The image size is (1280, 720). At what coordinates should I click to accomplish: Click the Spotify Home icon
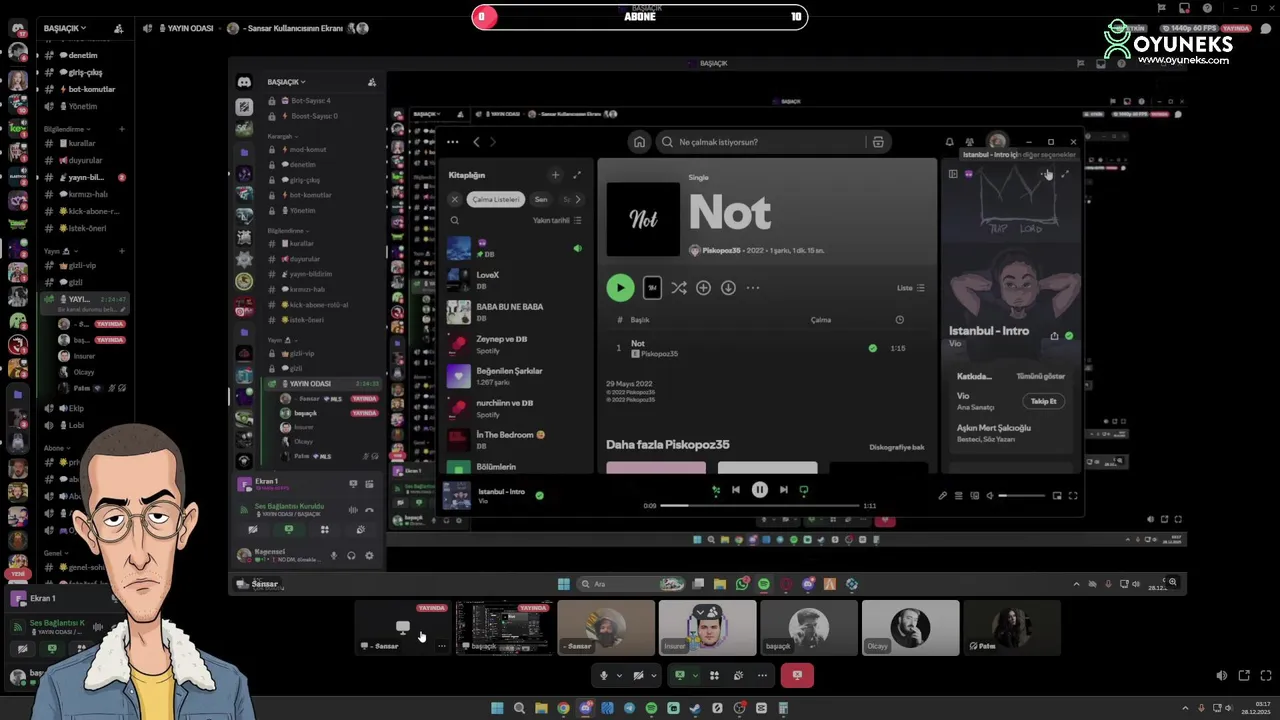[640, 142]
